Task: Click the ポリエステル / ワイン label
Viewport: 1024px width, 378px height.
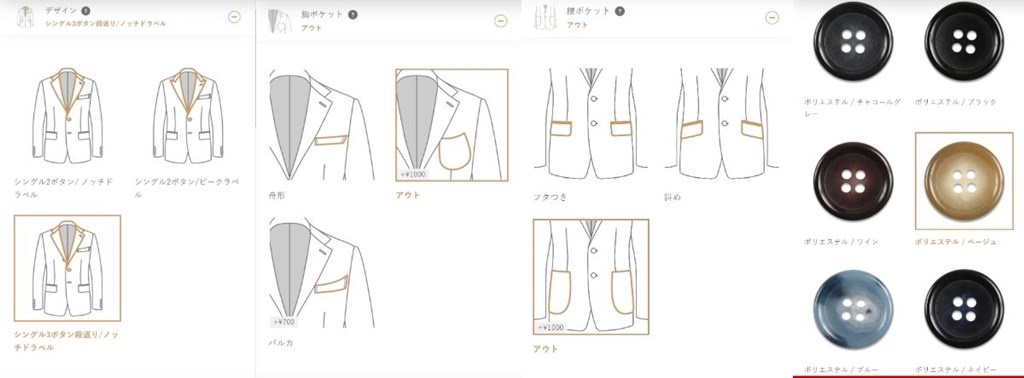Action: [x=841, y=242]
